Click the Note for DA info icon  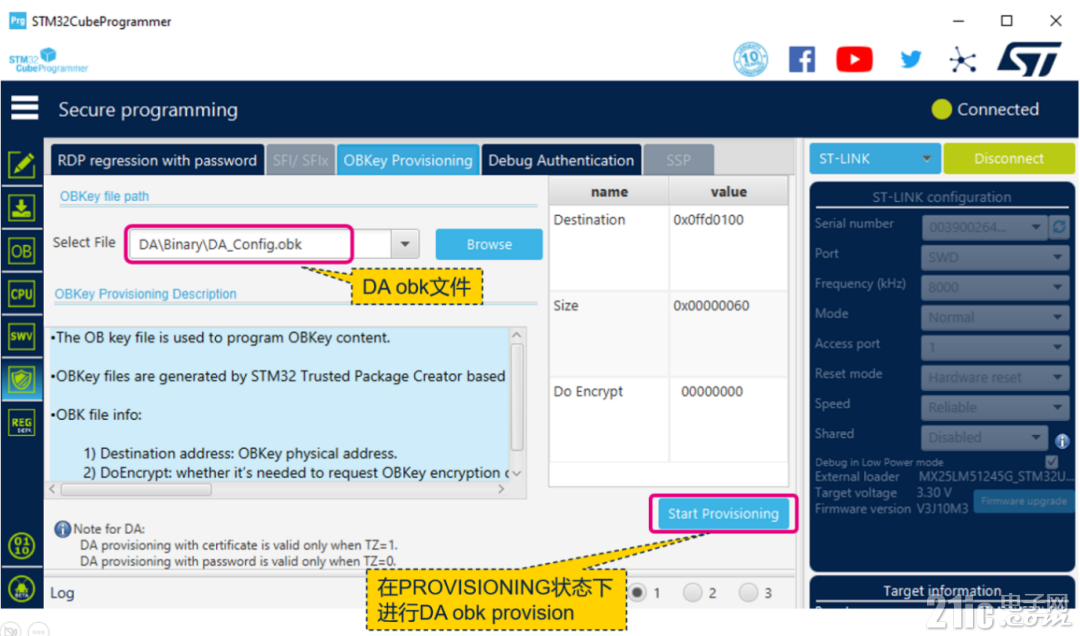click(63, 529)
